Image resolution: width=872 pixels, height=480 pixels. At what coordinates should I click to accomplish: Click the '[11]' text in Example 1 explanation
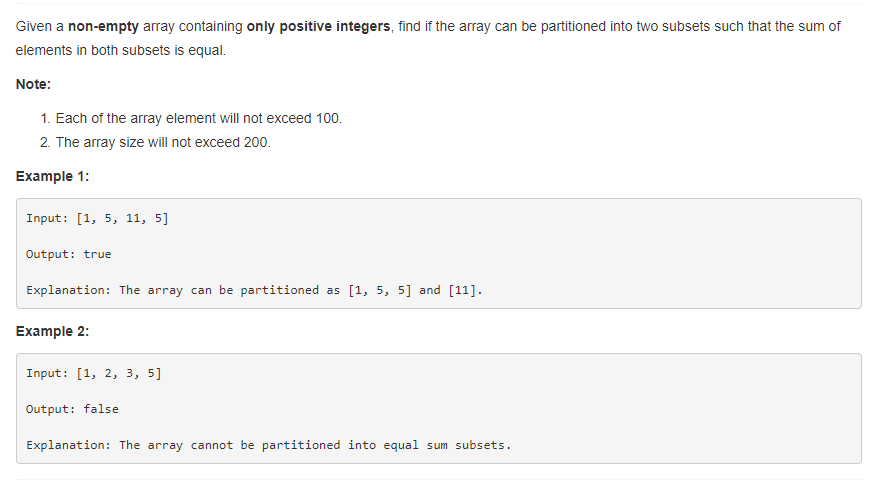465,290
